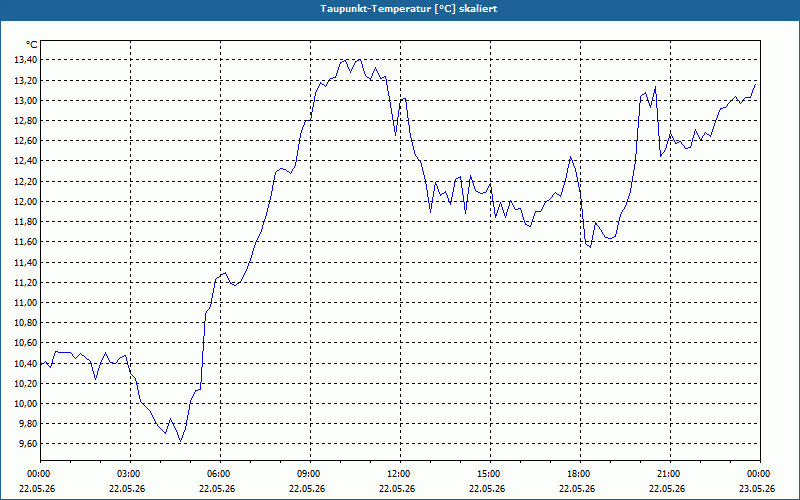Select the 12,20 y-axis label
The height and width of the screenshot is (500, 800).
(x=27, y=182)
